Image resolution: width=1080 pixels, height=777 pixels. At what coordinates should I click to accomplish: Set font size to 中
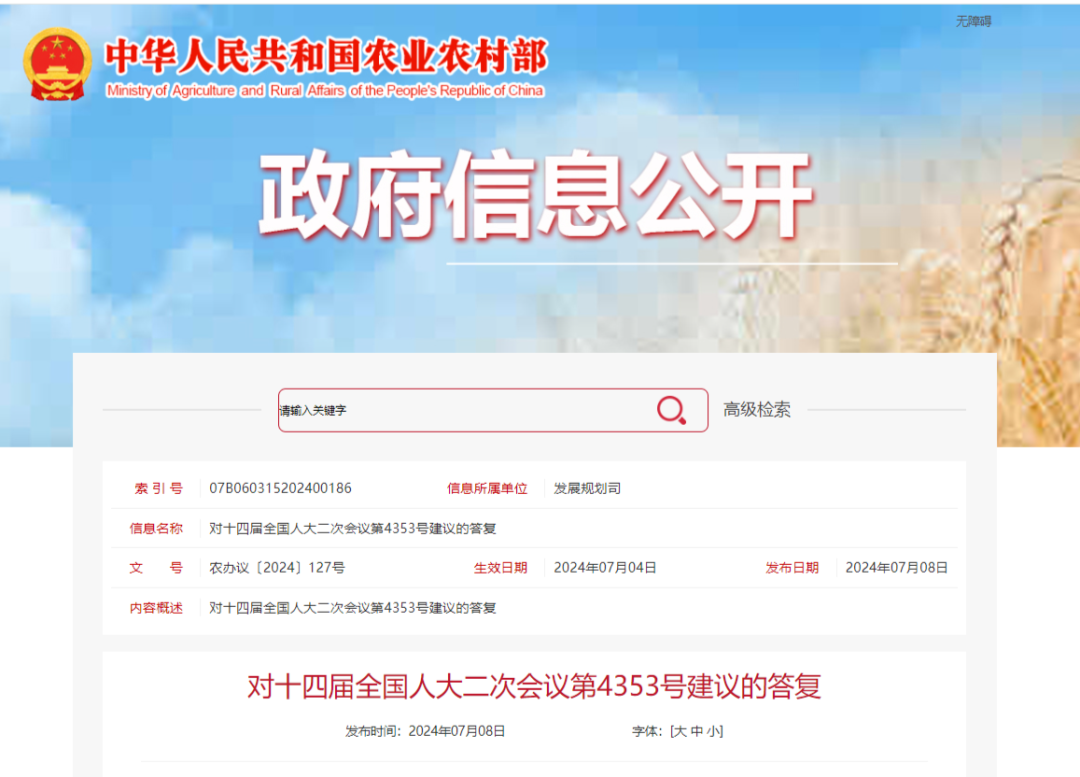(x=696, y=731)
